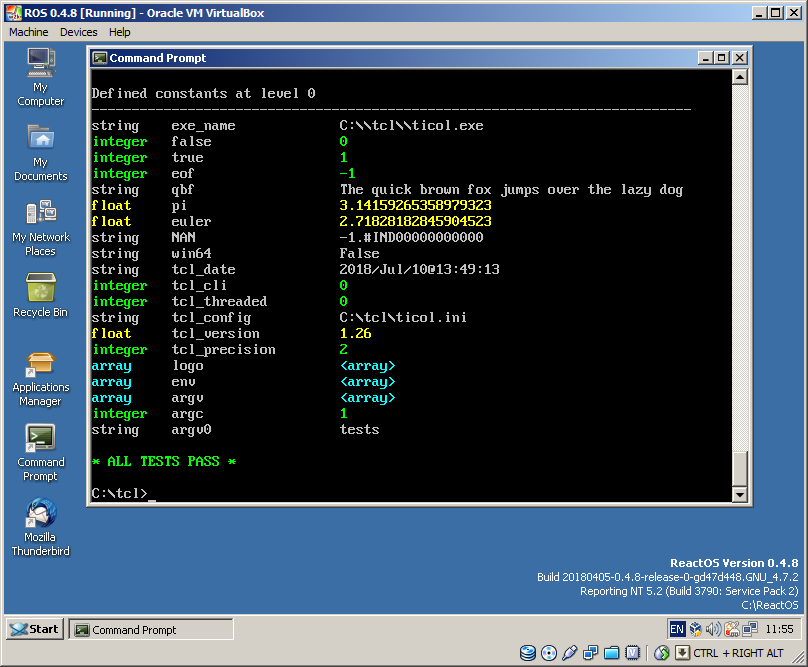This screenshot has width=808, height=667.
Task: Close the Command Prompt window
Action: 740,58
